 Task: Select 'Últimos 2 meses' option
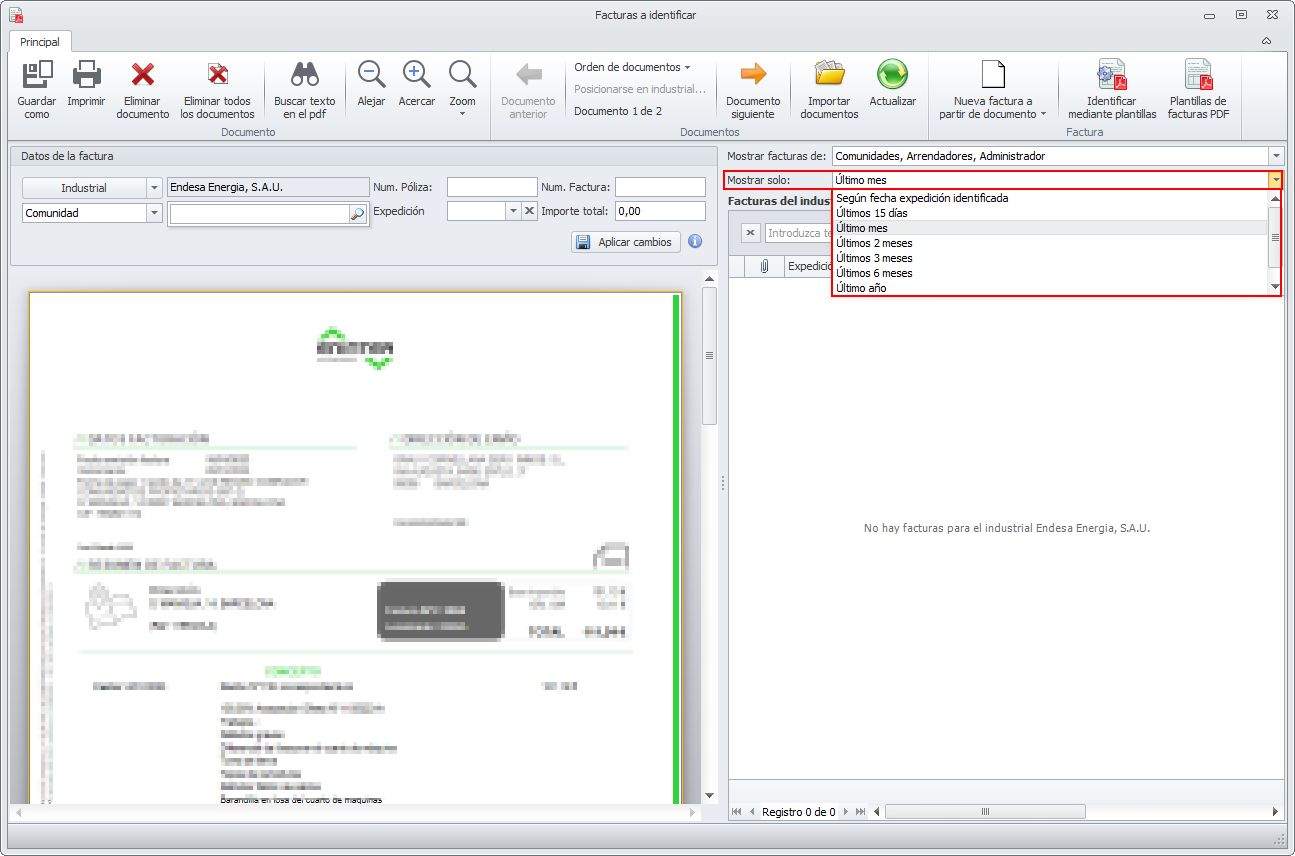click(x=1050, y=243)
